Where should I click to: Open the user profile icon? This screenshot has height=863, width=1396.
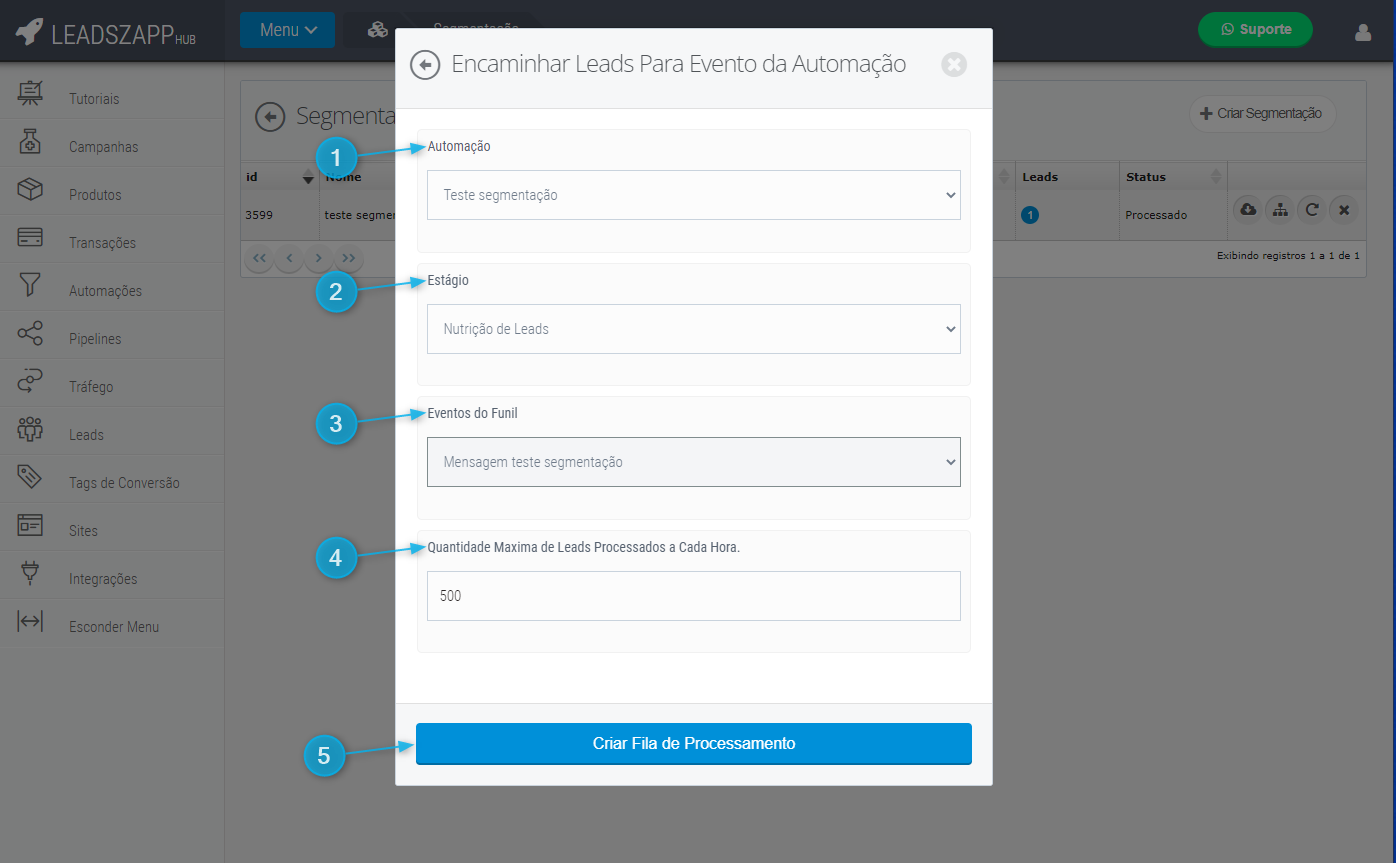[1362, 32]
